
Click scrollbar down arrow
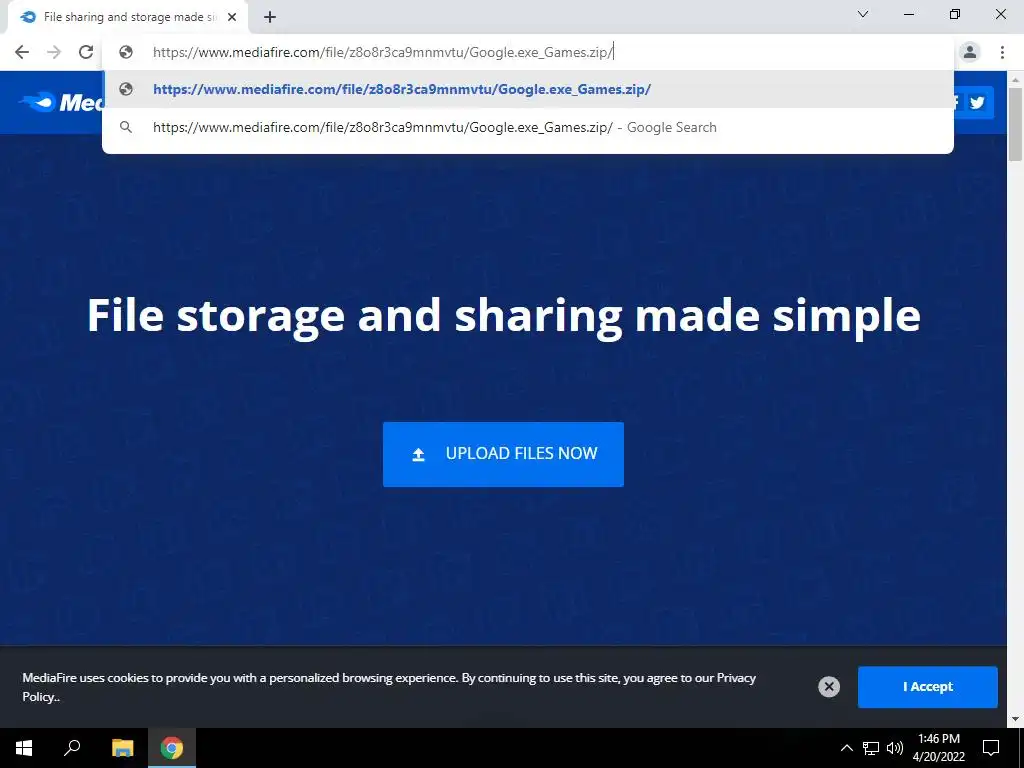point(1015,719)
